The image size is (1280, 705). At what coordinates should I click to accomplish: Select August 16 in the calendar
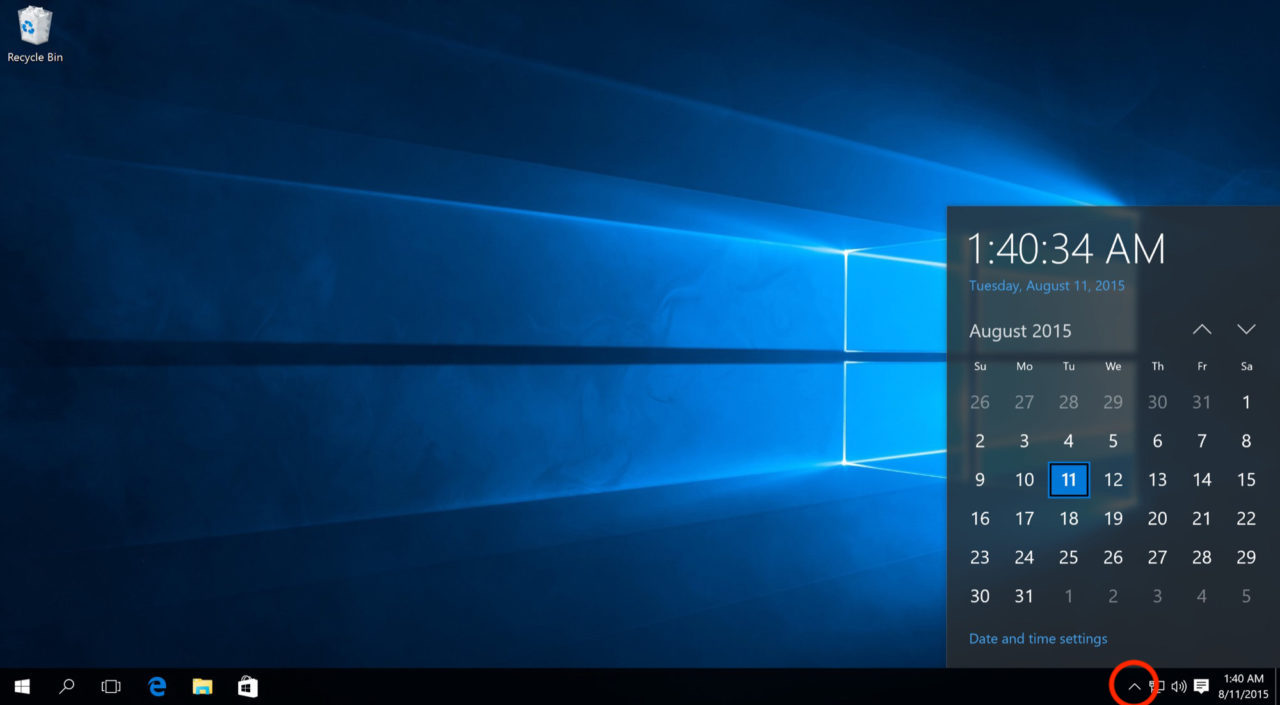coord(980,519)
